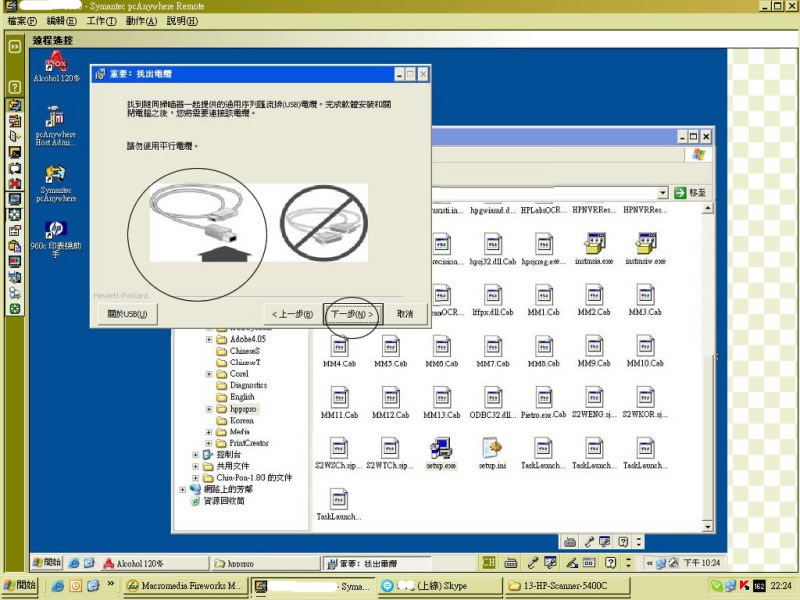Select 資源回收筒 in tree
The image size is (800, 600).
tap(218, 501)
